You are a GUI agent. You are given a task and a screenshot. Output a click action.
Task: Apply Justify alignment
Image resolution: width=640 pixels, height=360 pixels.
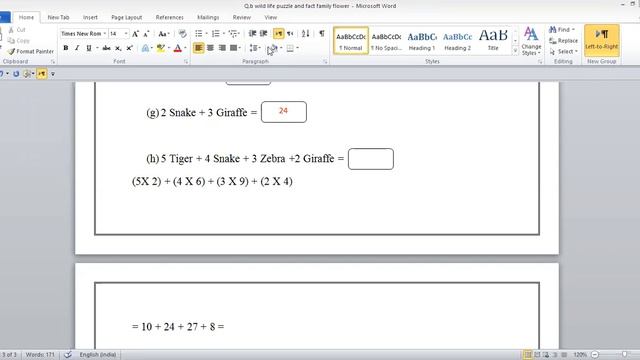tap(233, 48)
